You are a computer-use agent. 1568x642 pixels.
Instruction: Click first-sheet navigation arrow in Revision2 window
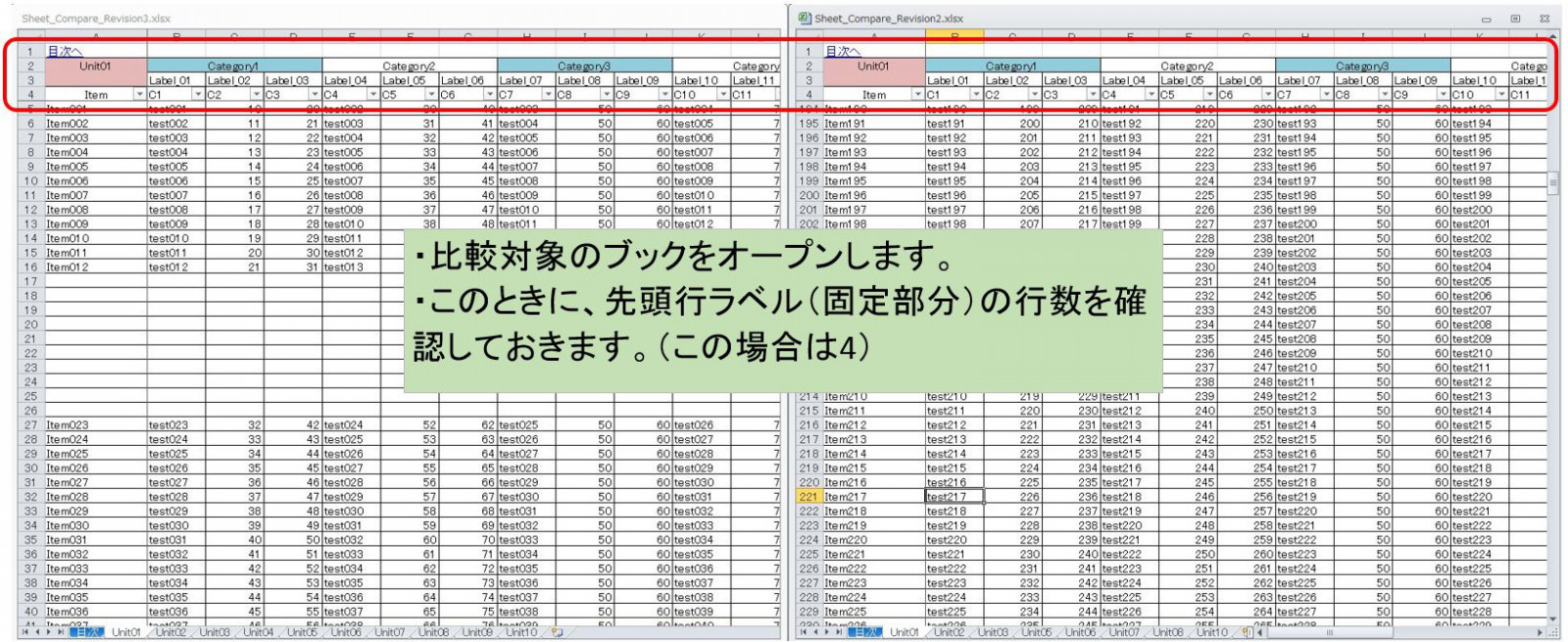pyautogui.click(x=805, y=633)
